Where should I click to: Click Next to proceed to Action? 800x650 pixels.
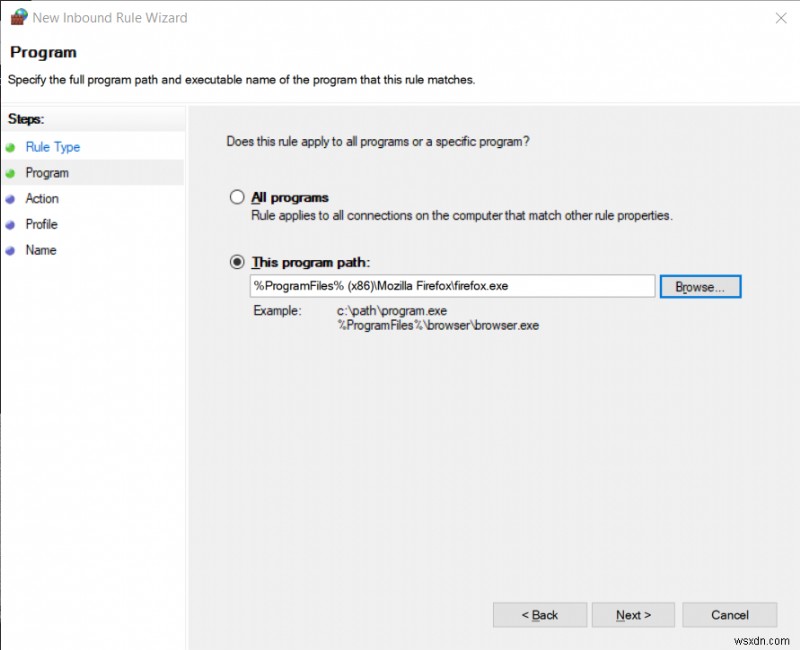click(633, 615)
